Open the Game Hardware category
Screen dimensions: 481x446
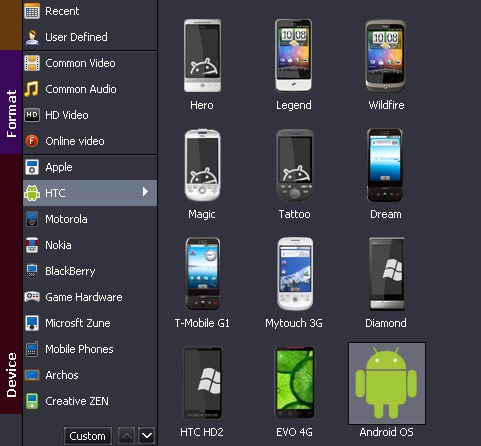point(90,297)
